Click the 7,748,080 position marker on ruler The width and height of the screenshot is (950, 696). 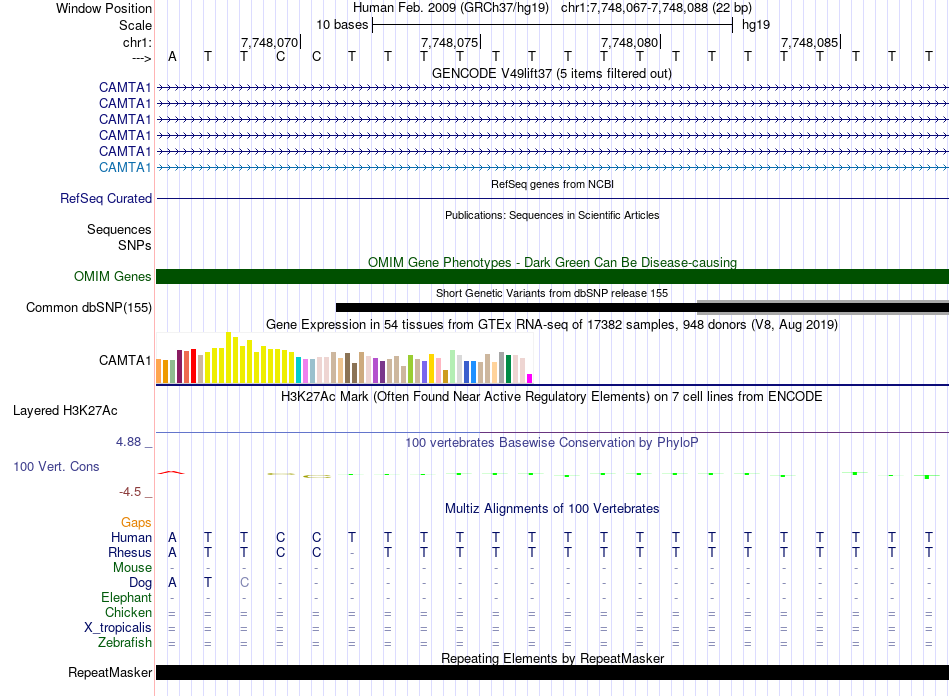coord(630,43)
